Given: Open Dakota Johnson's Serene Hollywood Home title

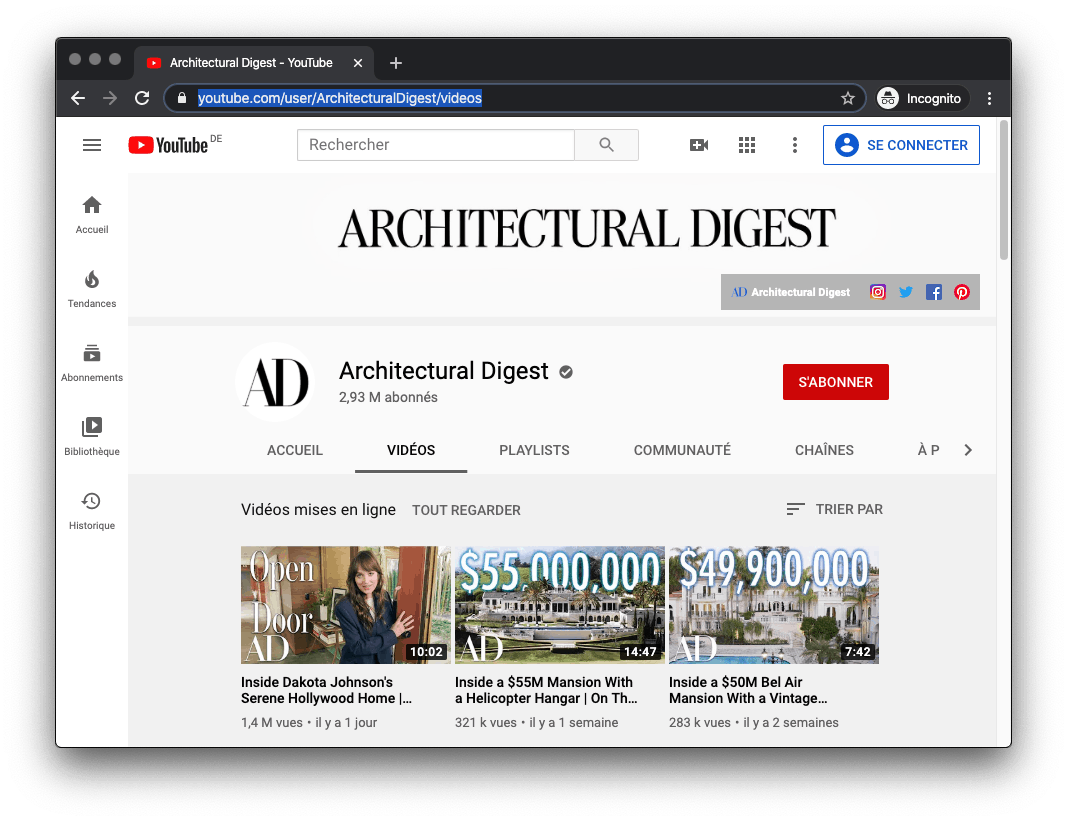Looking at the screenshot, I should [x=326, y=690].
